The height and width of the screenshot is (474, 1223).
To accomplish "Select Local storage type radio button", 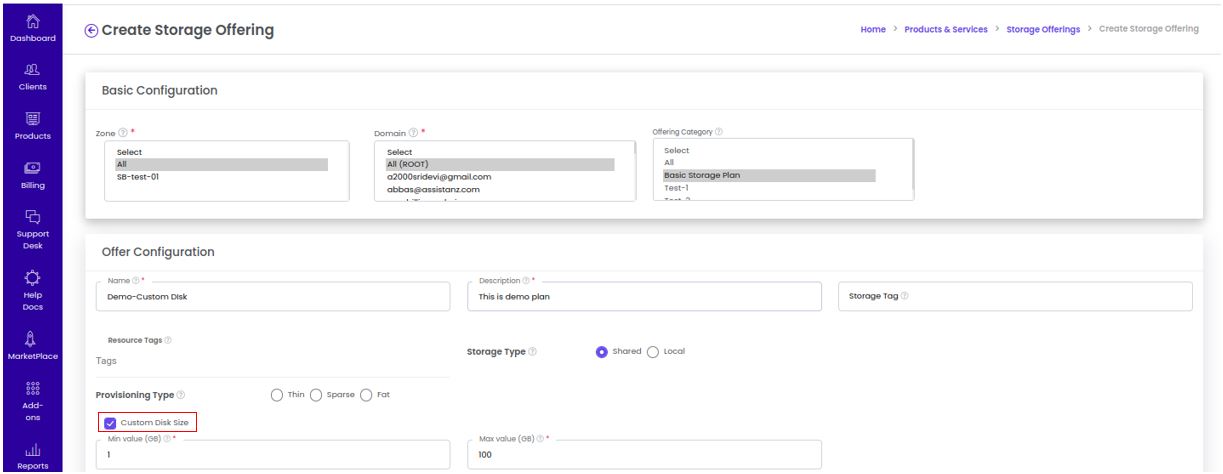I will pos(654,351).
